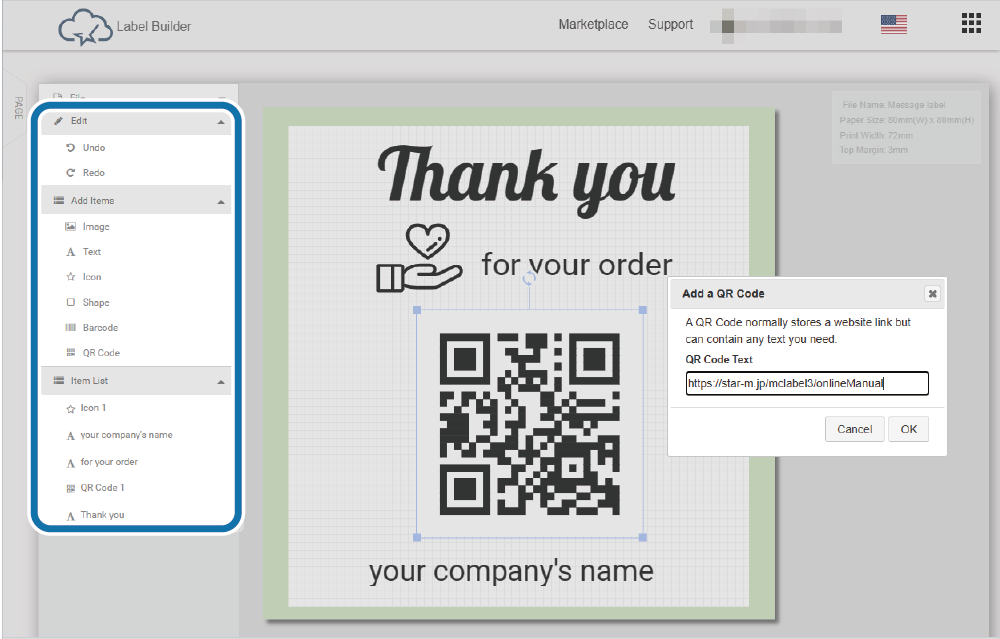Click the QR Code Text input field
The width and height of the screenshot is (1000, 639).
pos(807,383)
